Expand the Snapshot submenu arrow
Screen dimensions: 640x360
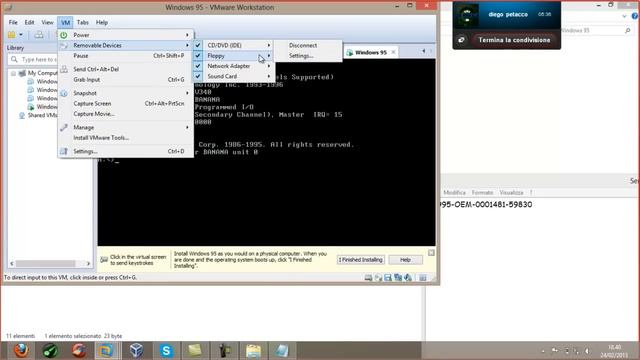click(x=187, y=93)
